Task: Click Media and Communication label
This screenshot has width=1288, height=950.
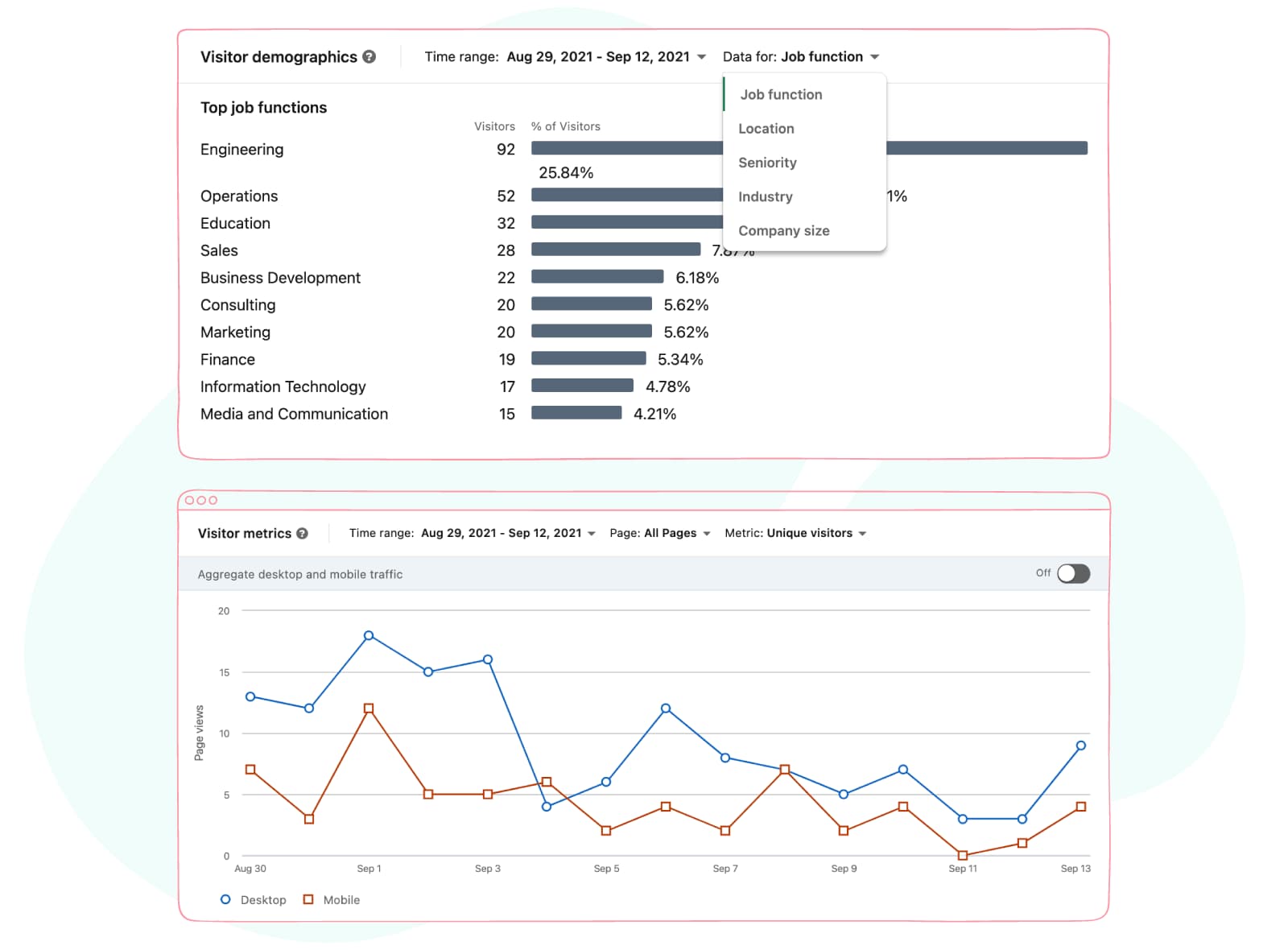Action: (x=294, y=414)
